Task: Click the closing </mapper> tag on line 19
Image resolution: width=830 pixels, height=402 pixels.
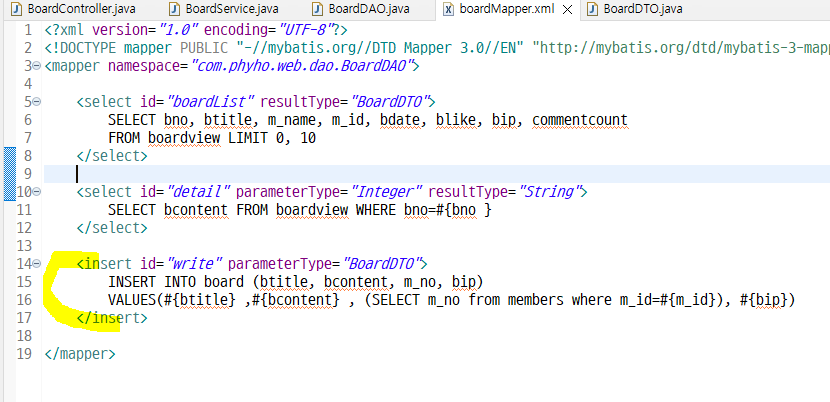Action: (80, 353)
